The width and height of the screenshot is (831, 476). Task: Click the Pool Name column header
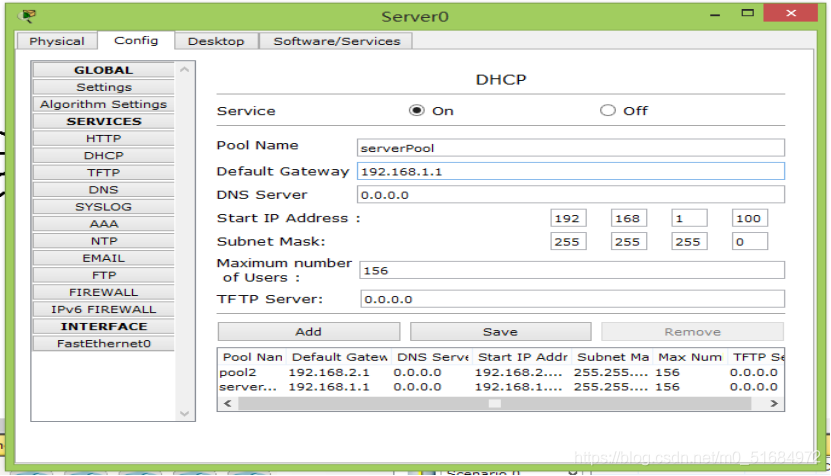[252, 357]
